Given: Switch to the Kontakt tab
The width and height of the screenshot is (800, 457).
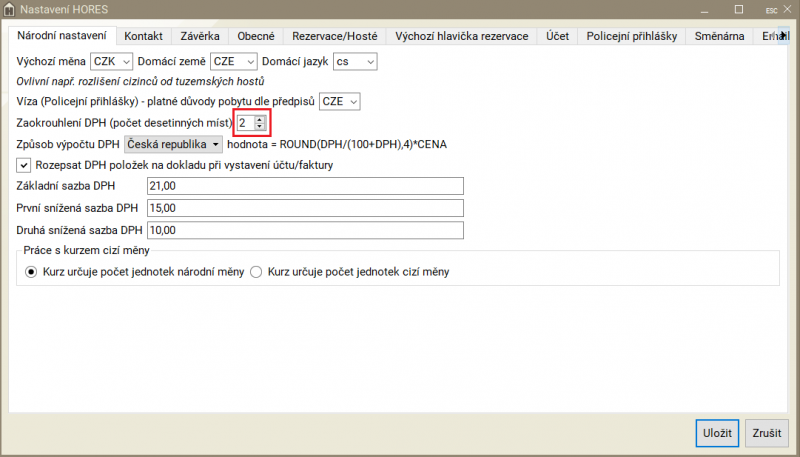Looking at the screenshot, I should pyautogui.click(x=143, y=36).
